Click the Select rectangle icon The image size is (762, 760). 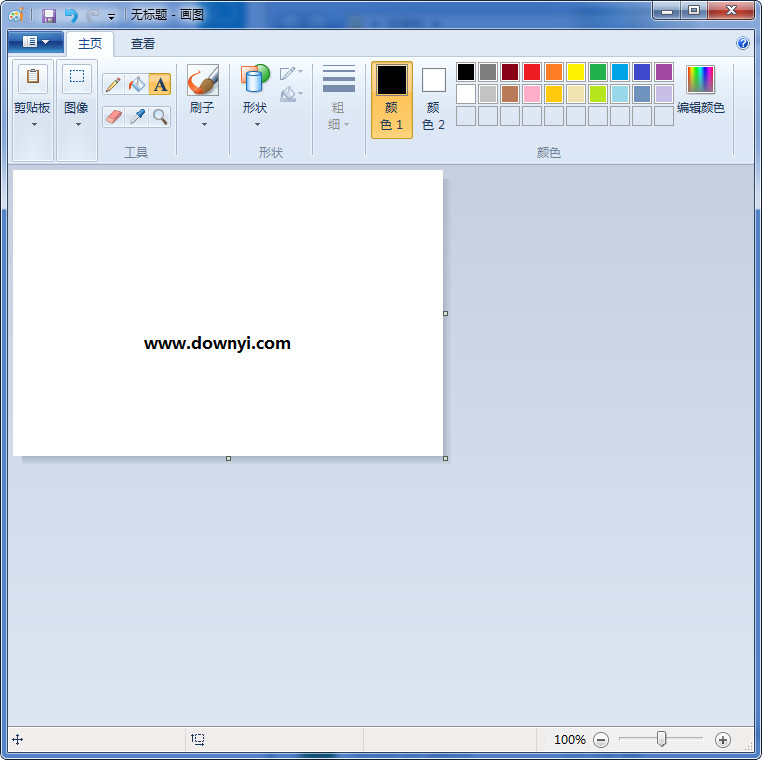pos(77,78)
